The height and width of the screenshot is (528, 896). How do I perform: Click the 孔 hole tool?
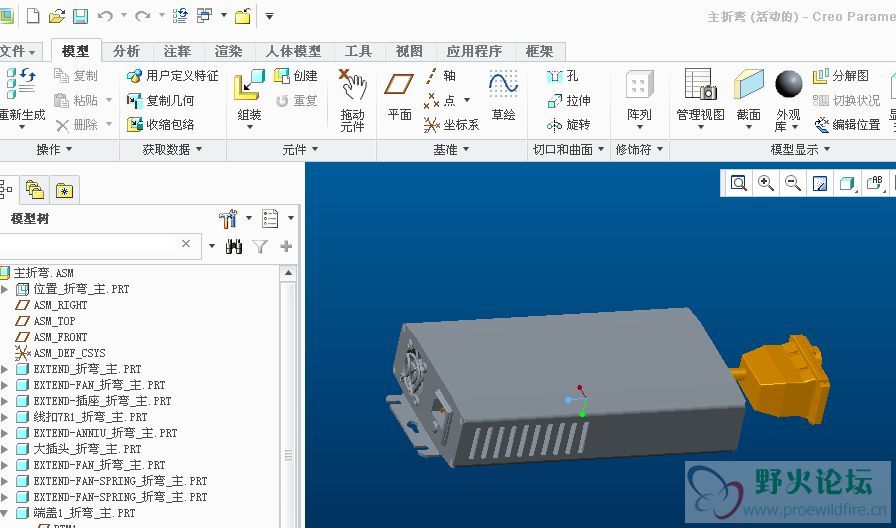(x=563, y=75)
